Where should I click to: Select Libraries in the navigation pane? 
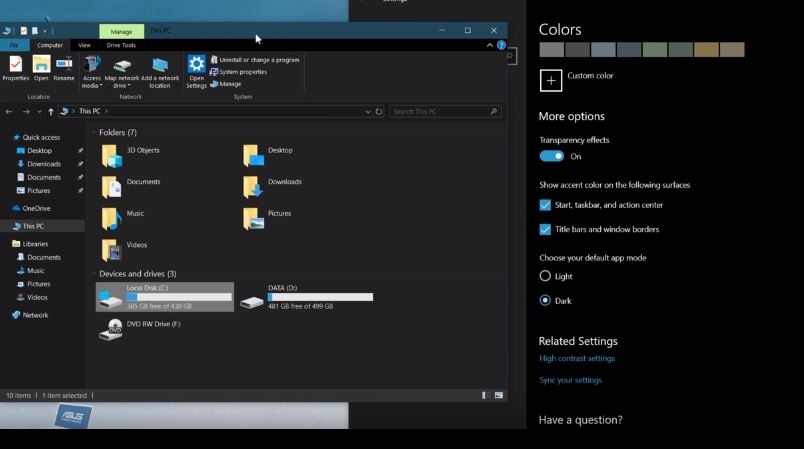click(x=35, y=244)
